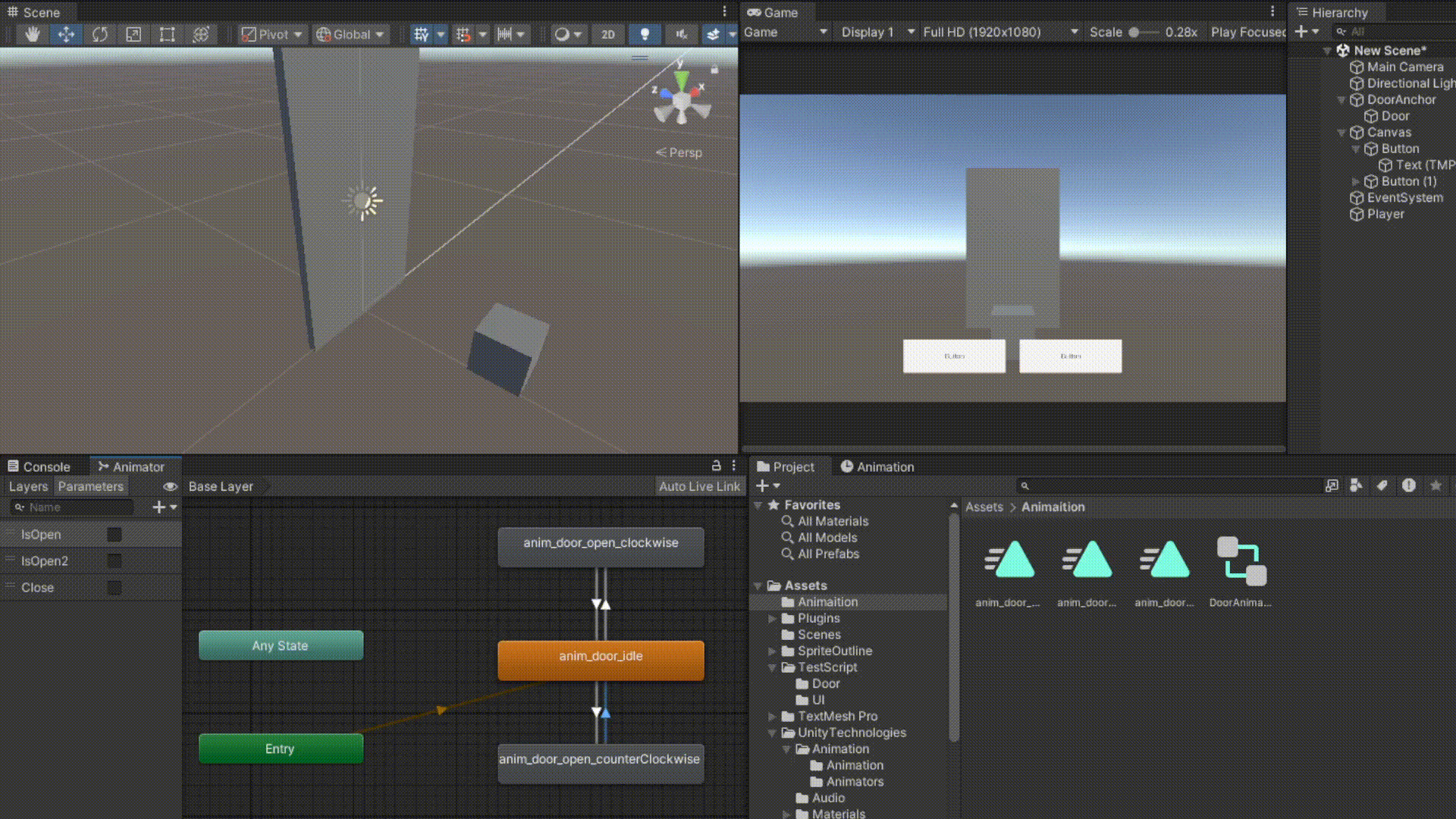Collapse the DoorAnchor hierarchy item

(1341, 99)
